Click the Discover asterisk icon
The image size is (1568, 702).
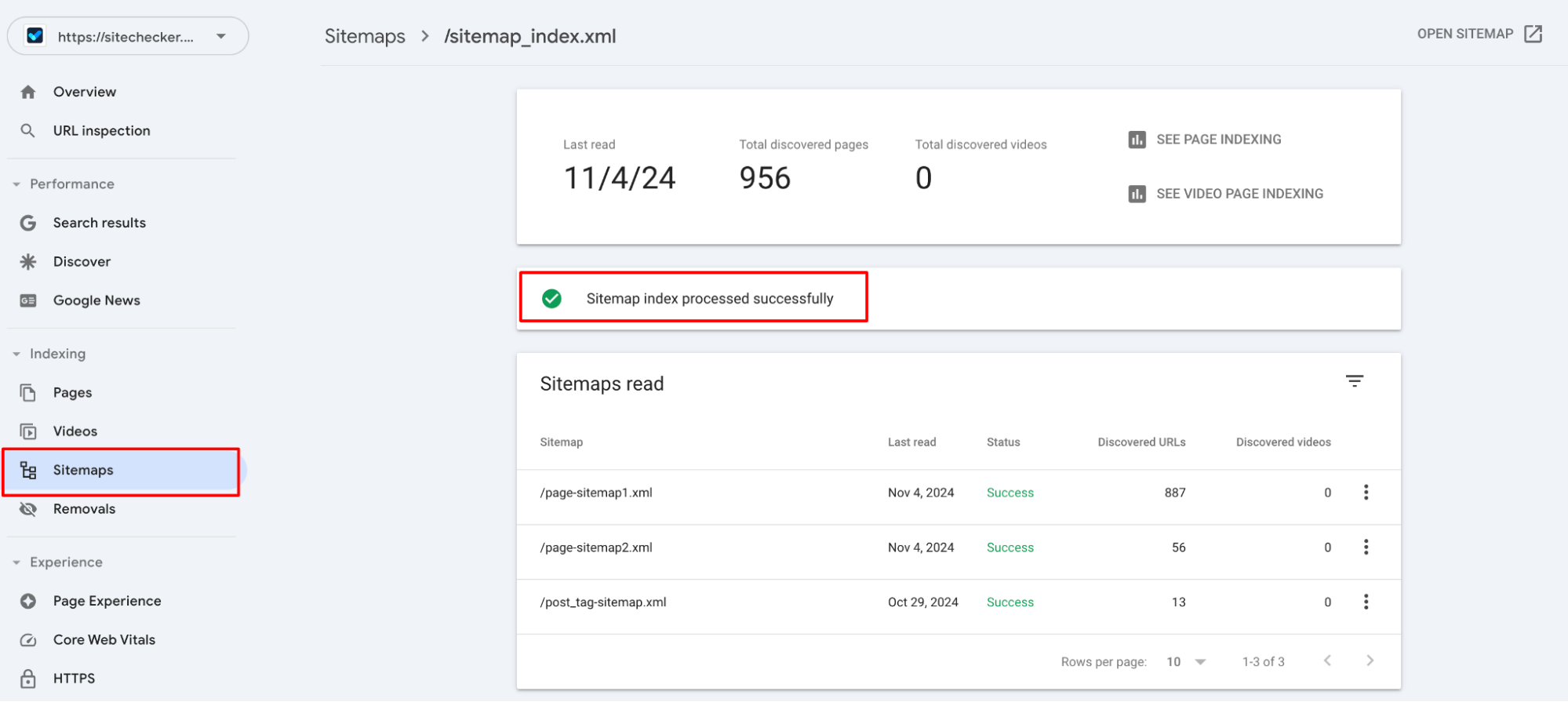tap(28, 261)
